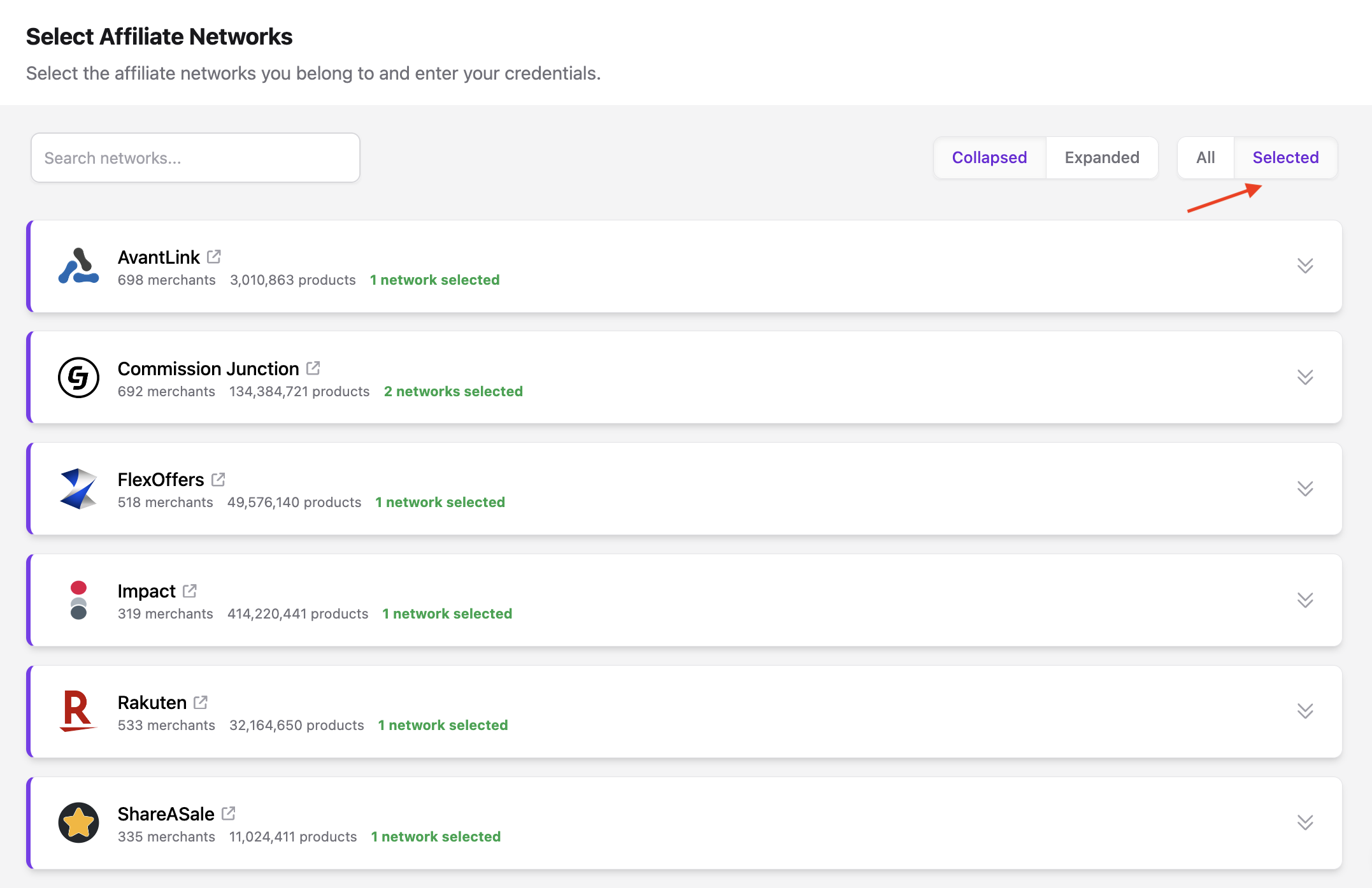Expand the FlexOffers row chevron
This screenshot has width=1372, height=888.
(x=1305, y=489)
